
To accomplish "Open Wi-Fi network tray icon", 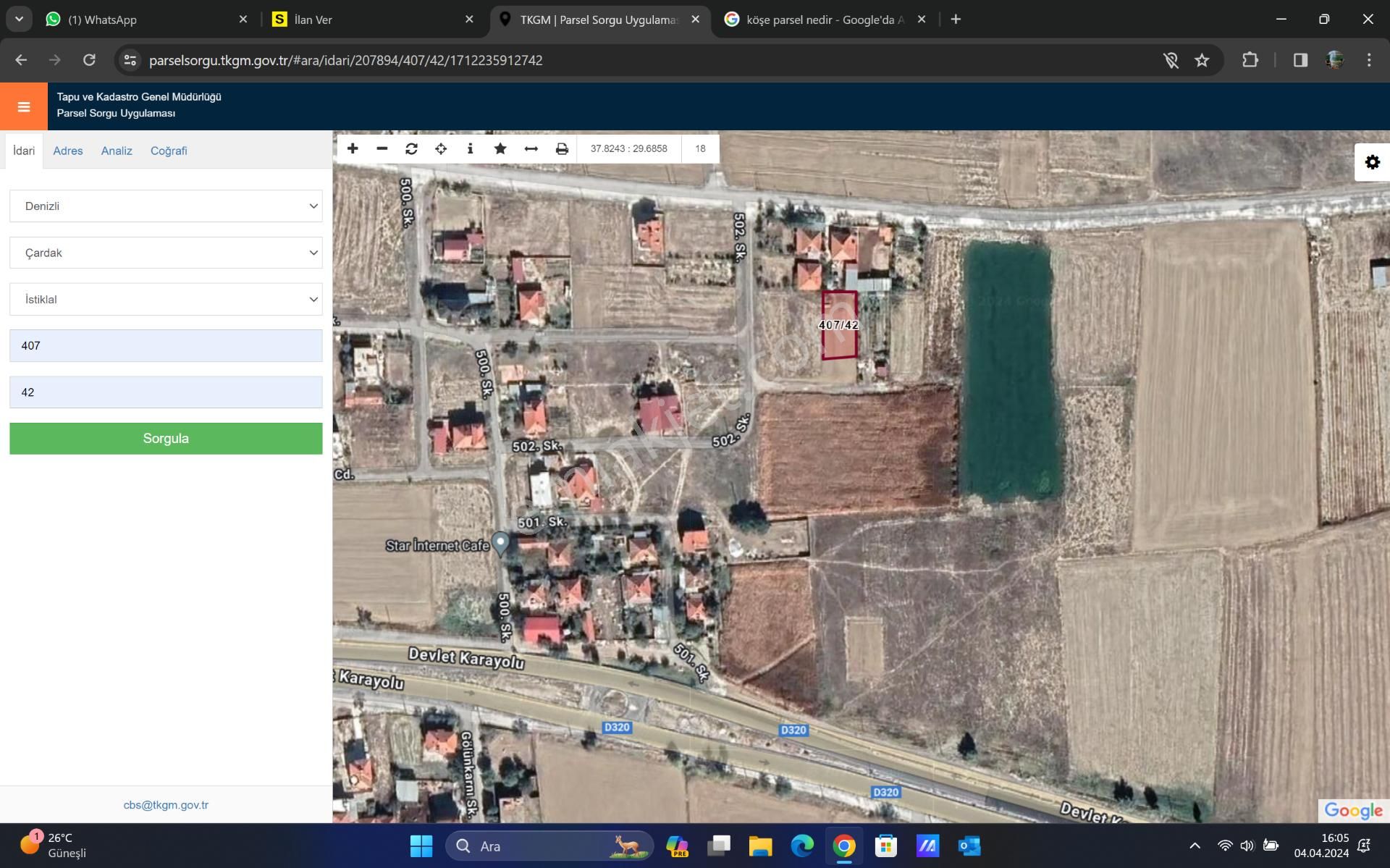I will point(1224,846).
